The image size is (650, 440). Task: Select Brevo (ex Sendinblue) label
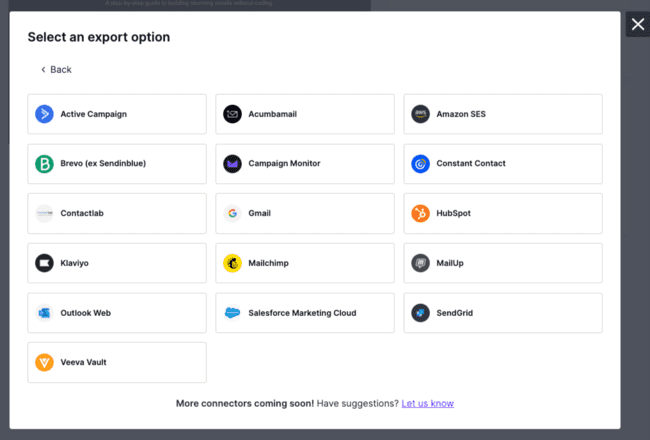tap(103, 163)
